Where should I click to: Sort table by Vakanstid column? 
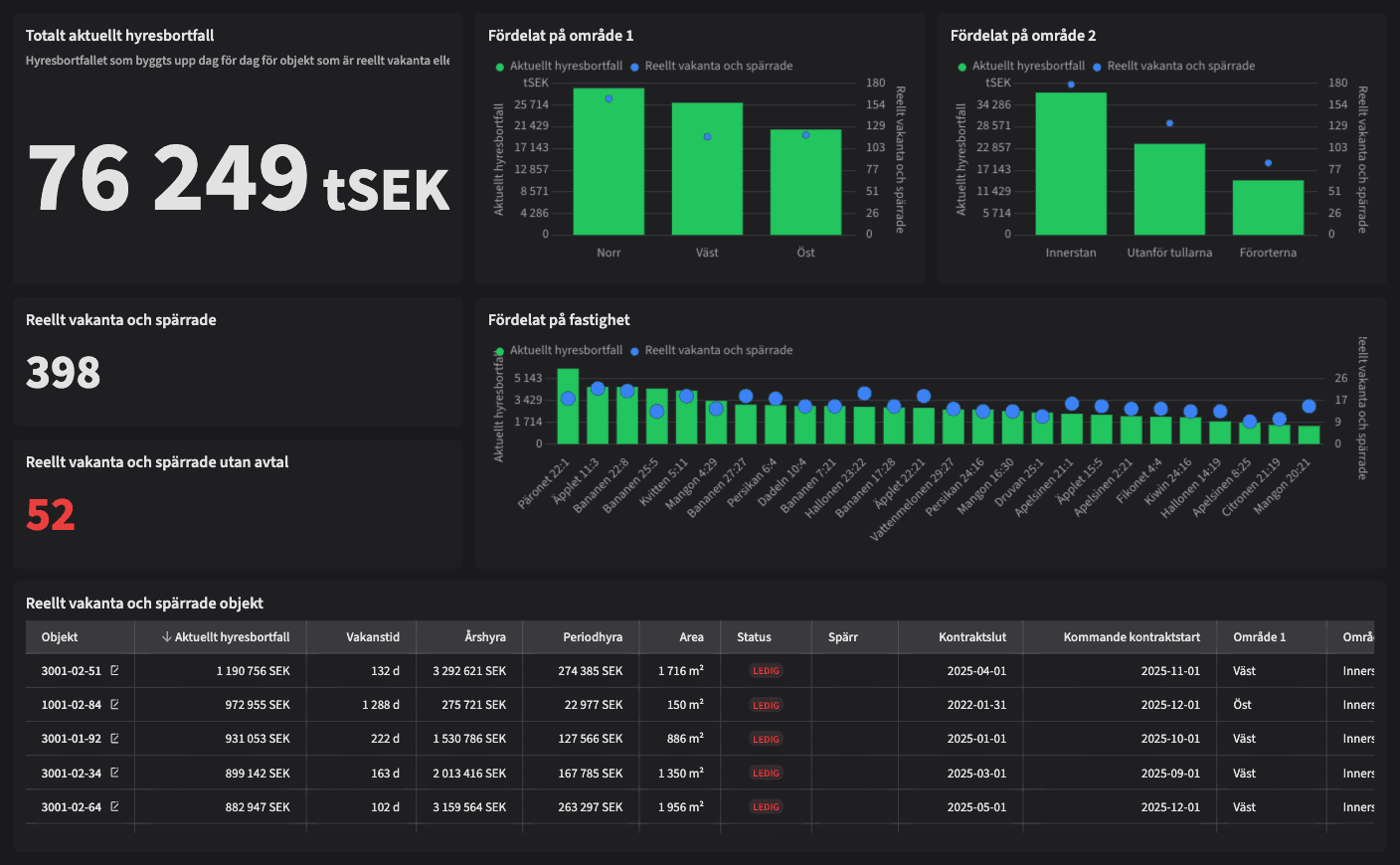pyautogui.click(x=372, y=637)
